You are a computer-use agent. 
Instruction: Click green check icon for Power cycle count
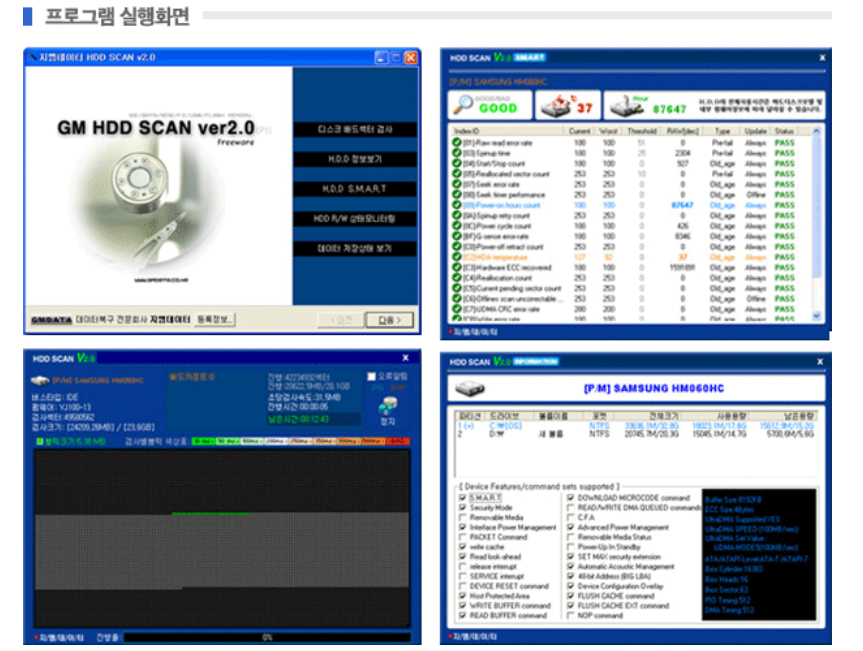pyautogui.click(x=457, y=226)
